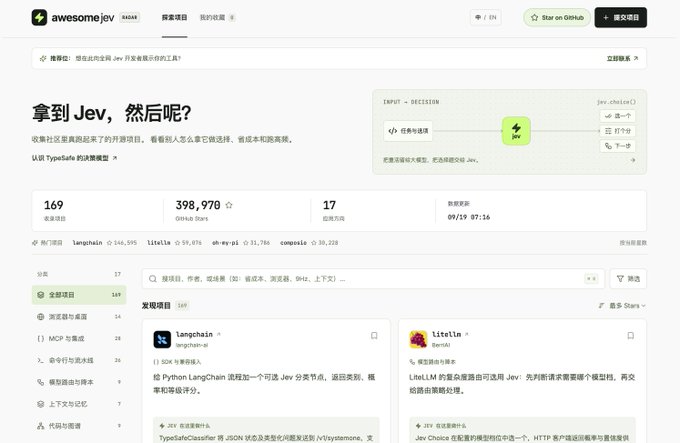This screenshot has height=443, width=680.
Task: Select the 模型路由与降本 category
Action: pyautogui.click(x=79, y=382)
